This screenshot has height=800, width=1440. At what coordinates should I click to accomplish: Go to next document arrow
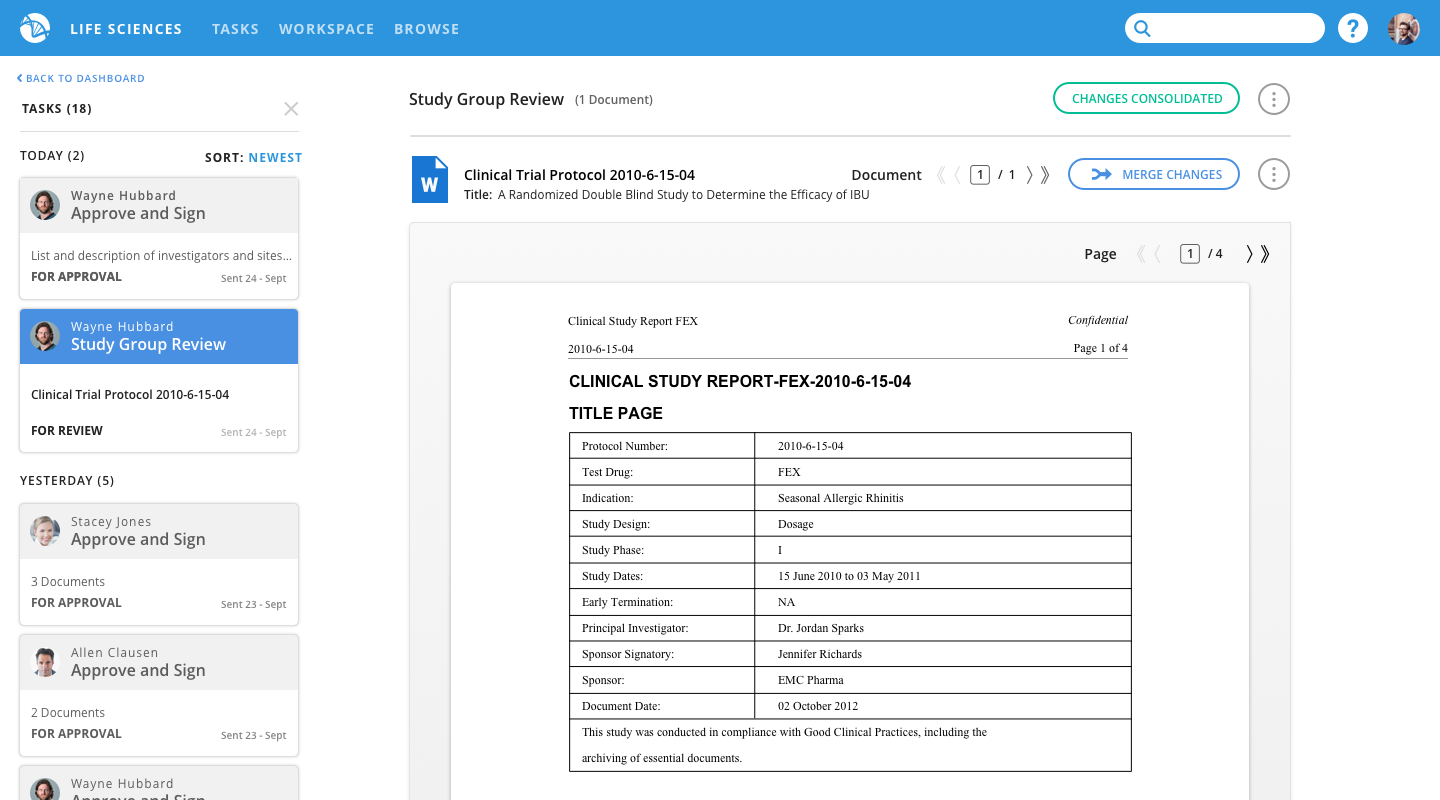click(1029, 175)
